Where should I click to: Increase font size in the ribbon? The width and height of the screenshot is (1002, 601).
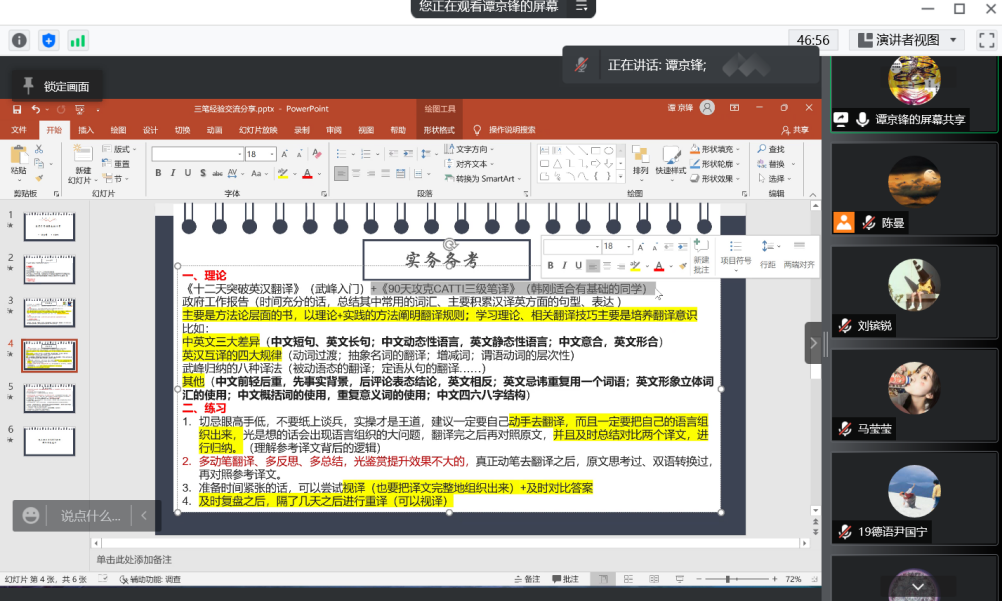284,154
